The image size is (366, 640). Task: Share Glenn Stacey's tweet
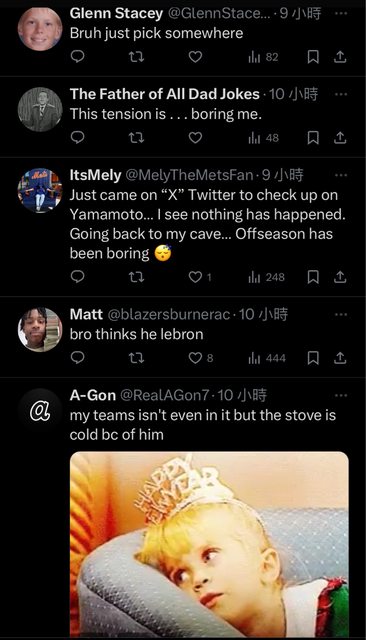(340, 57)
